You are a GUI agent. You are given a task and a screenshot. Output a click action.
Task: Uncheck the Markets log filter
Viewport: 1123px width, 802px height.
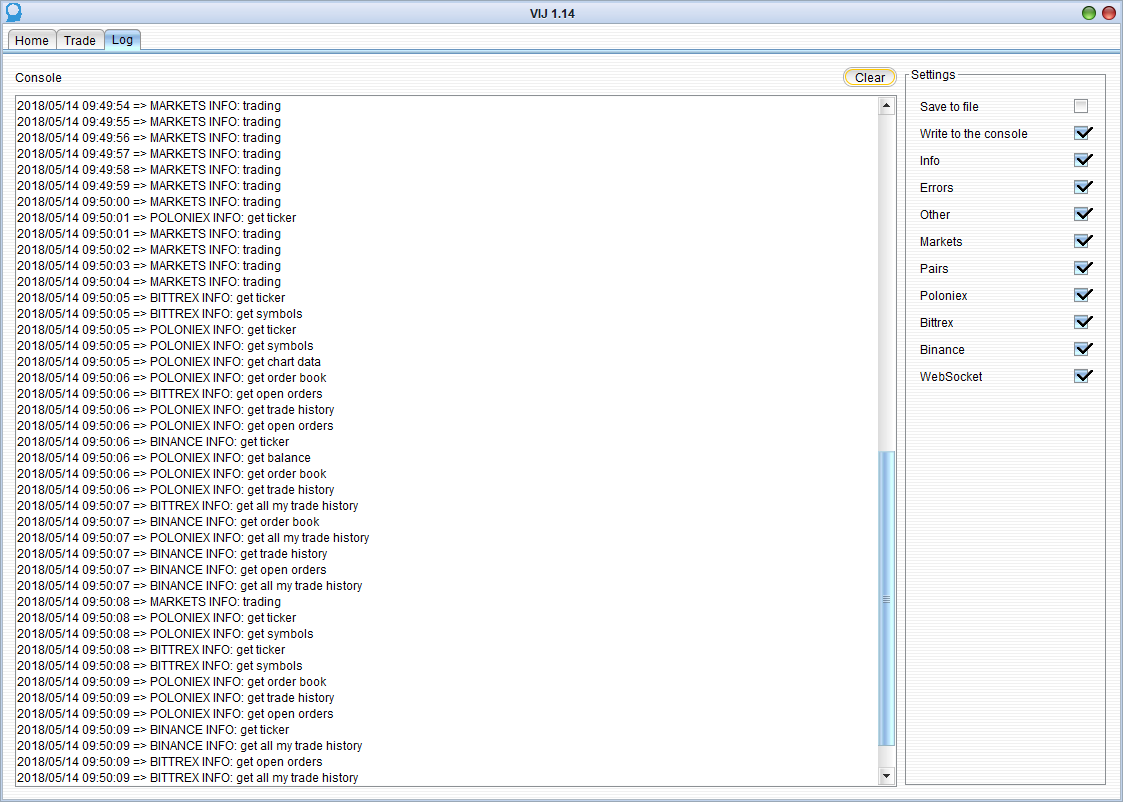tap(1081, 242)
